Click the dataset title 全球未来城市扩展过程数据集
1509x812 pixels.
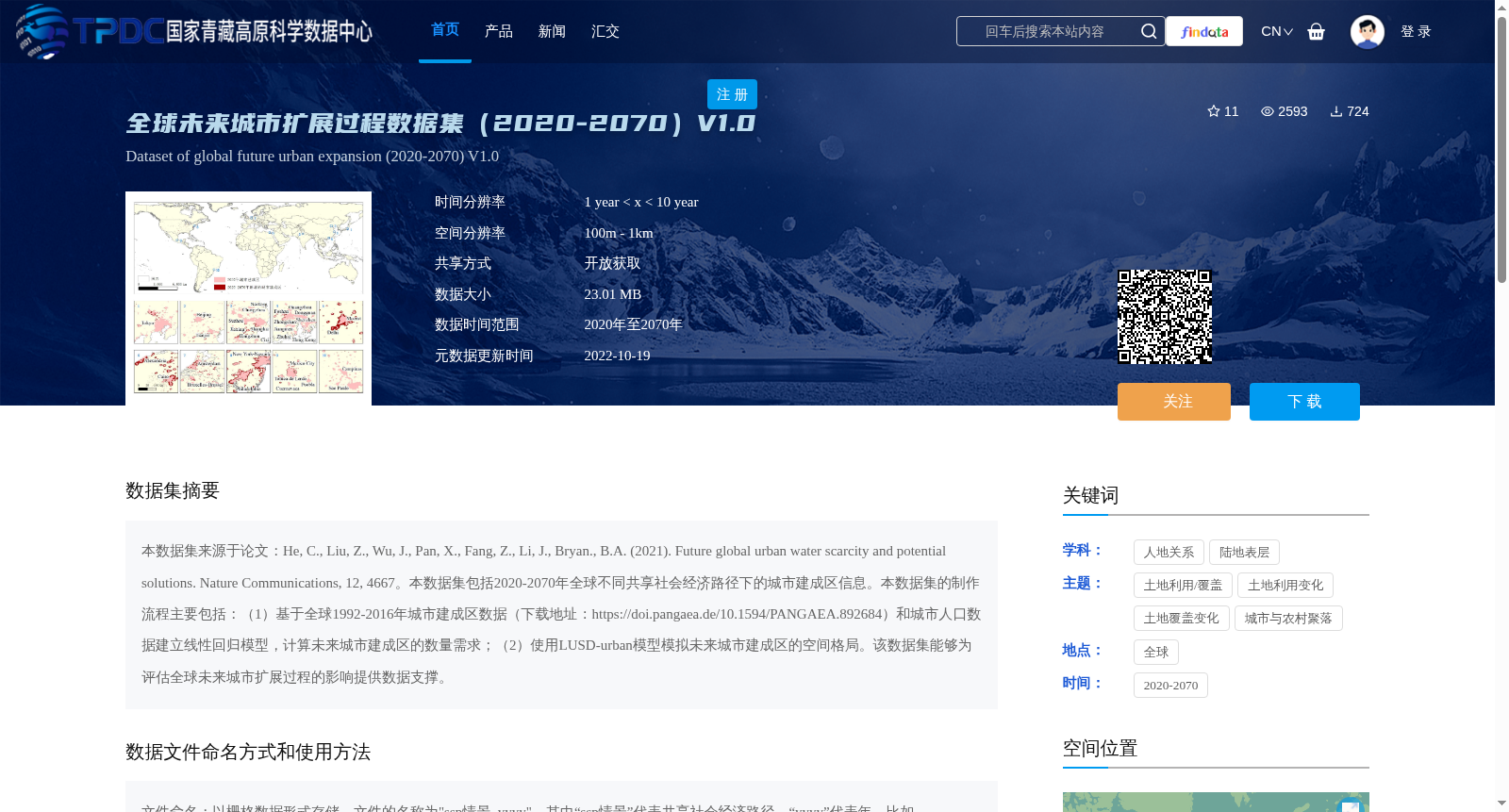441,124
